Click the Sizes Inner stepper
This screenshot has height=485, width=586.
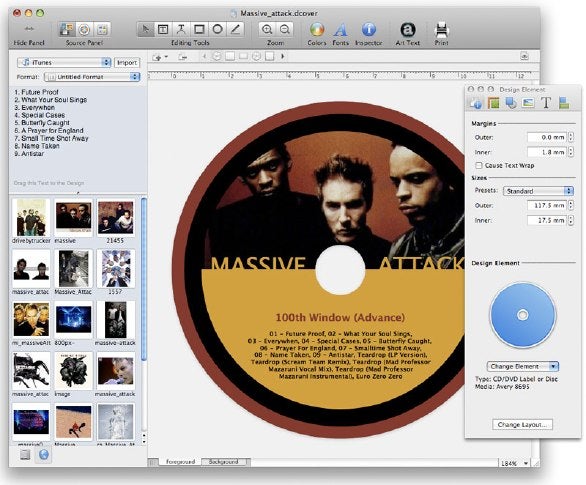(571, 220)
